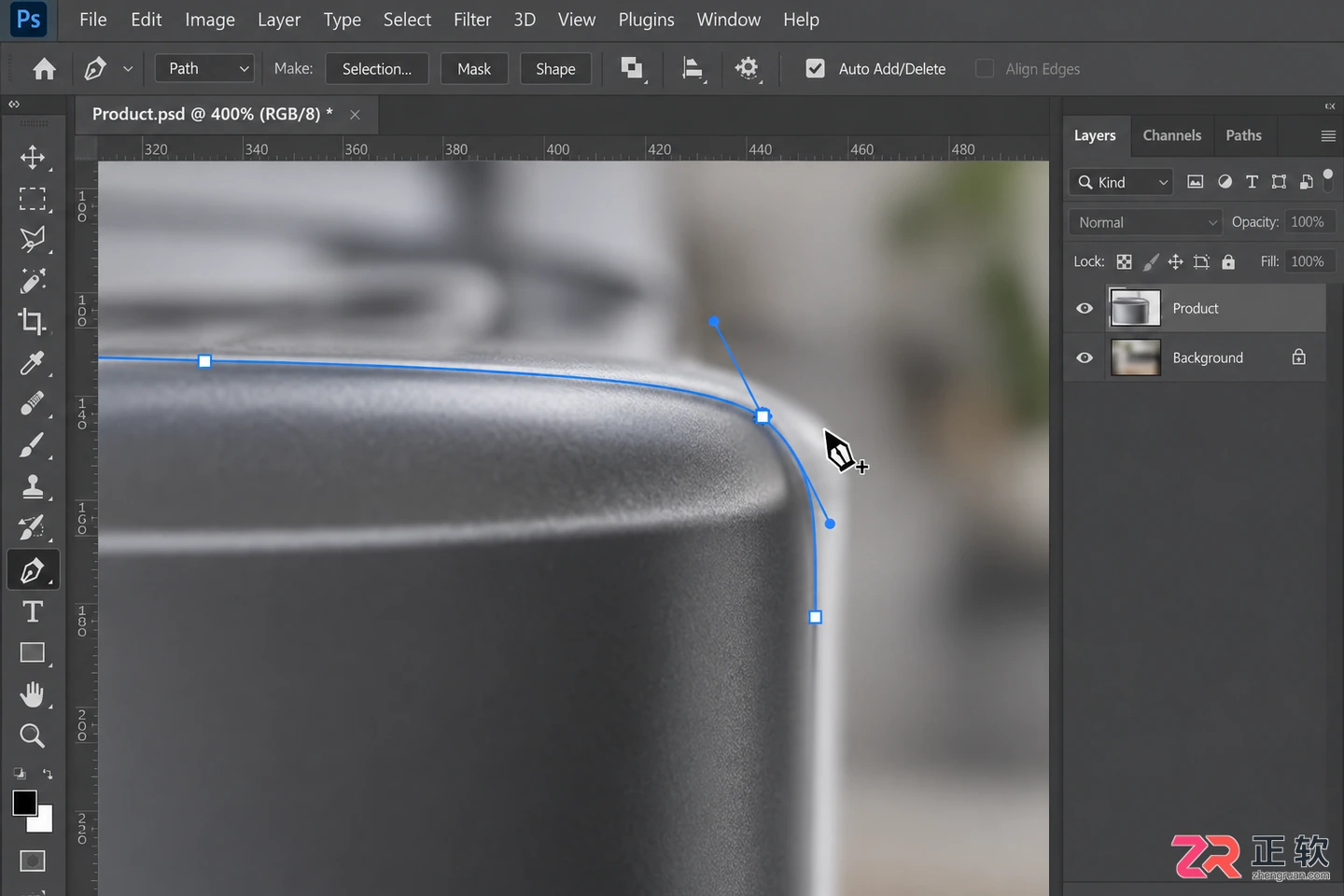Viewport: 1344px width, 896px height.
Task: Switch to the Paths tab
Action: click(1243, 135)
